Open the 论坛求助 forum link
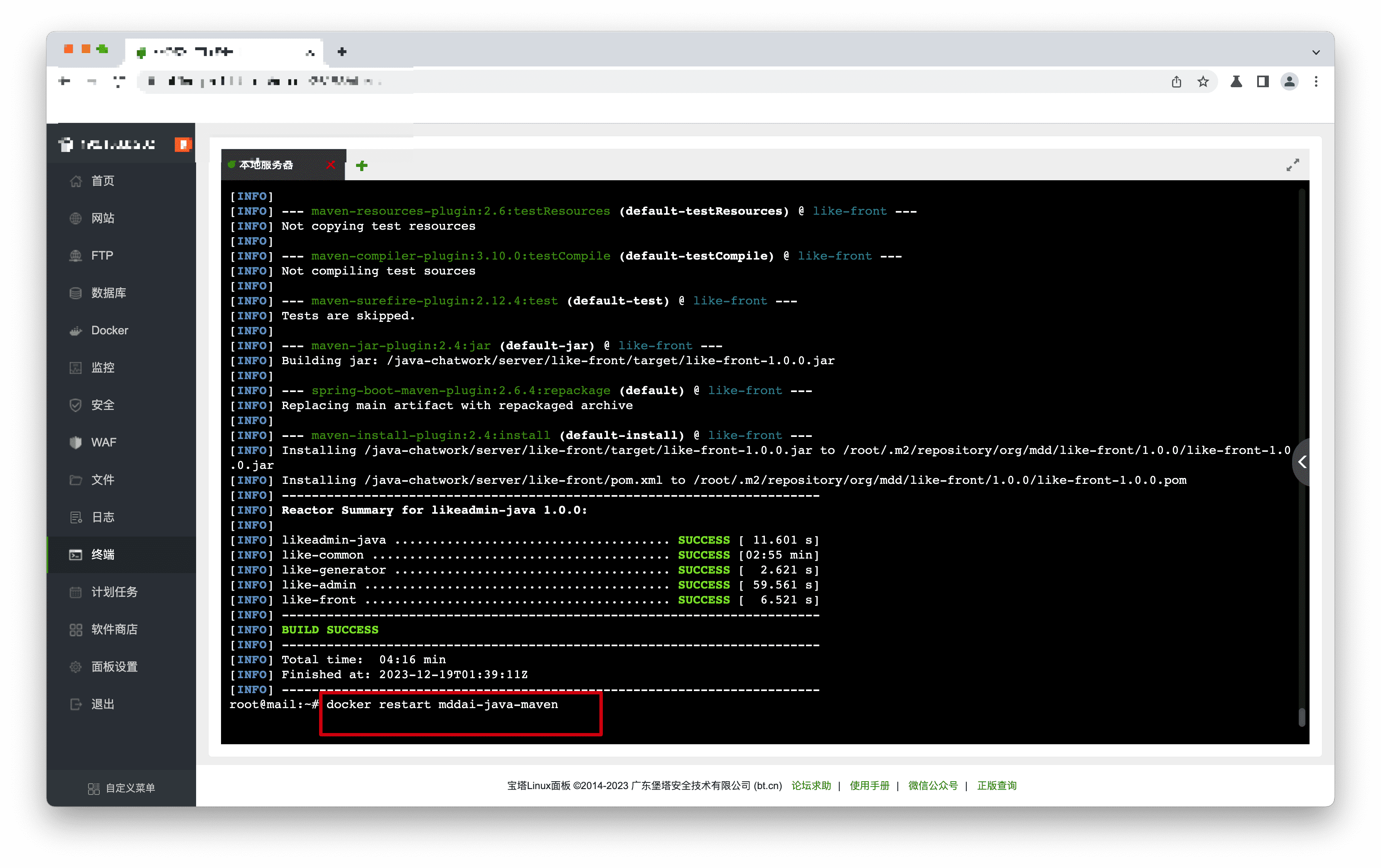 [811, 785]
